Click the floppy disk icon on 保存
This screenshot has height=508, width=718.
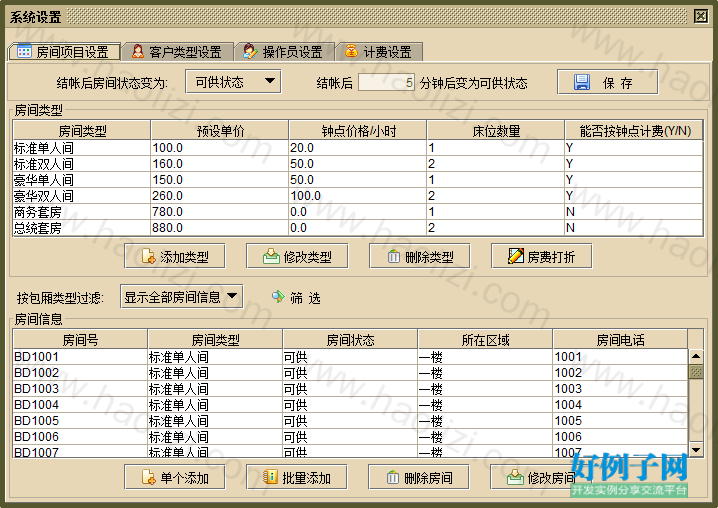tap(582, 82)
